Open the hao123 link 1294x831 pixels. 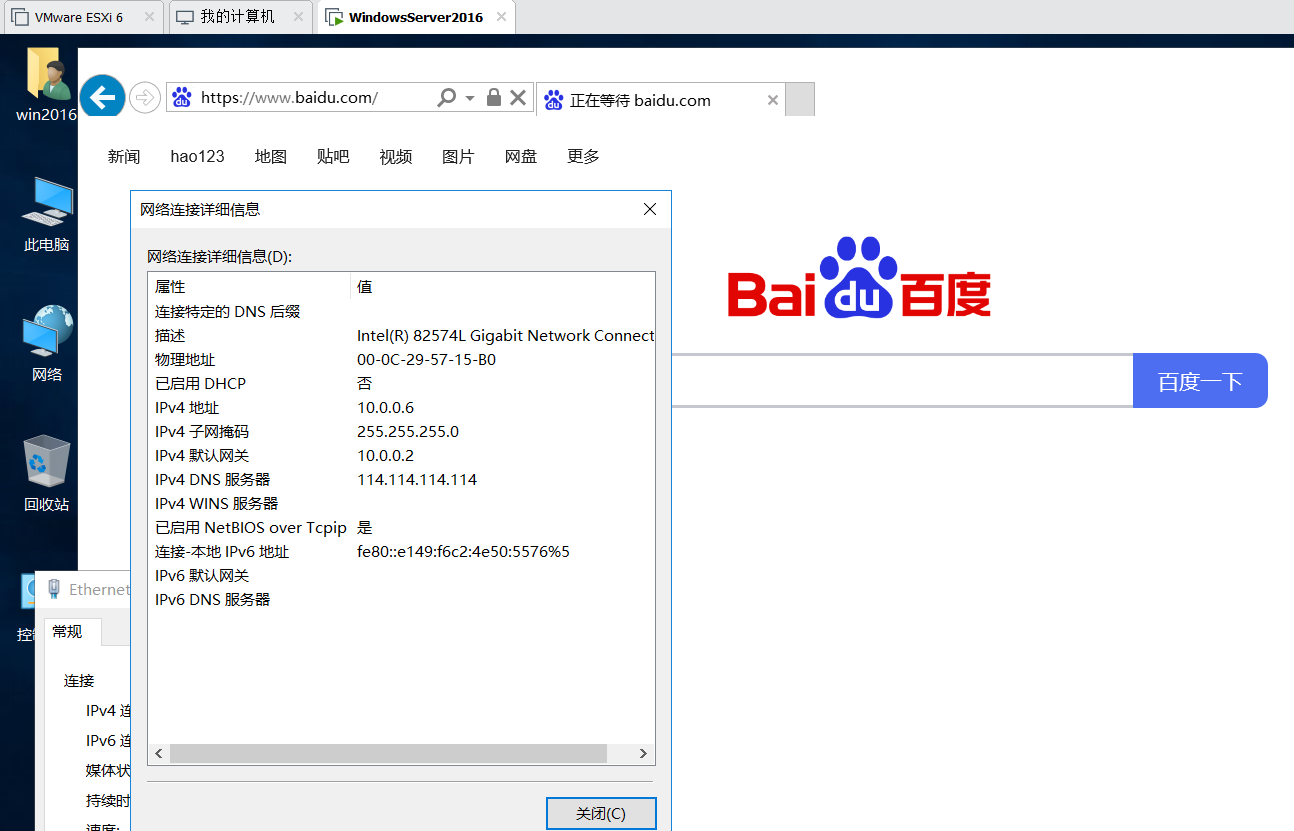[x=197, y=156]
